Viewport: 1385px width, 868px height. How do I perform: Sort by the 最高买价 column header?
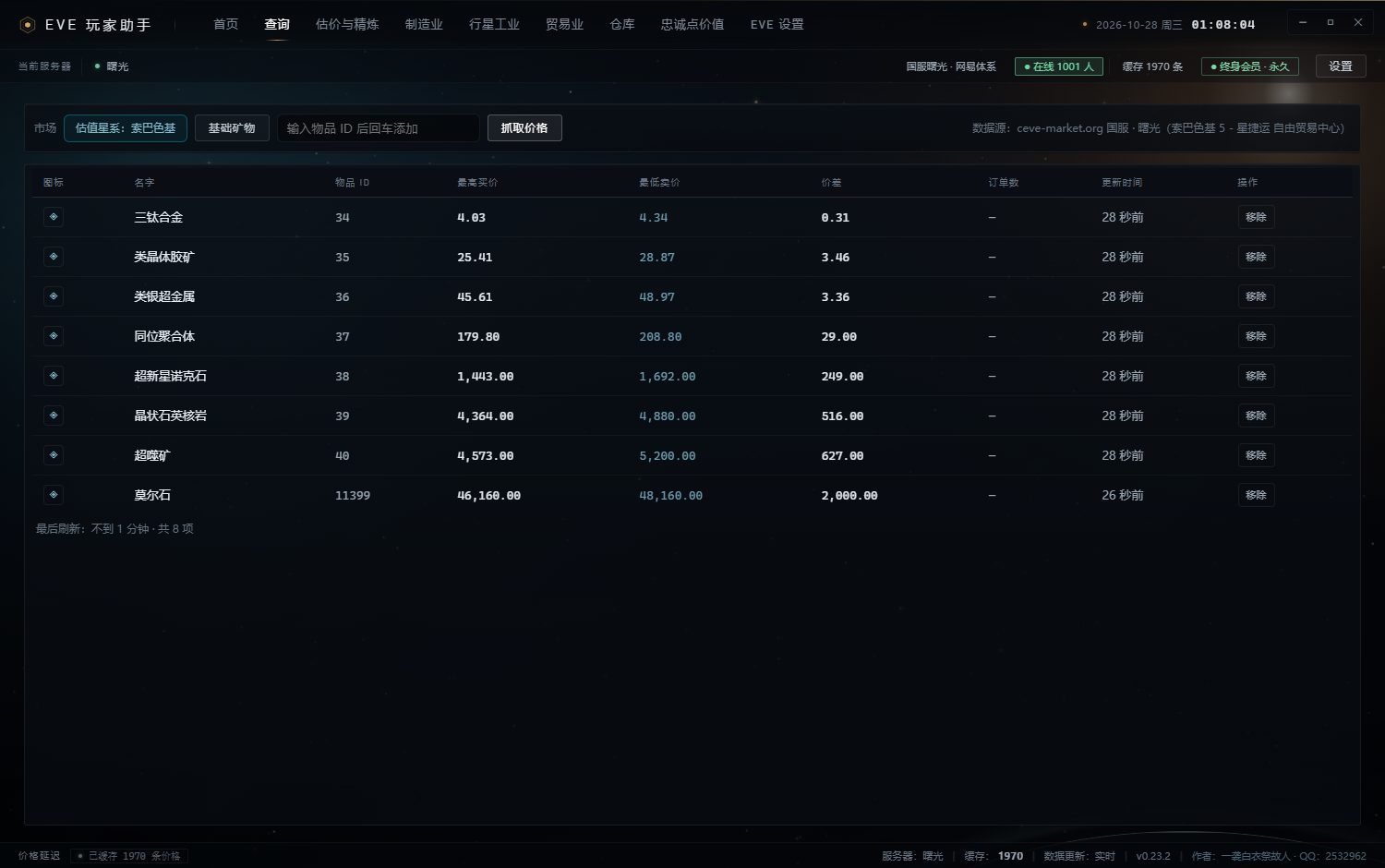[477, 183]
